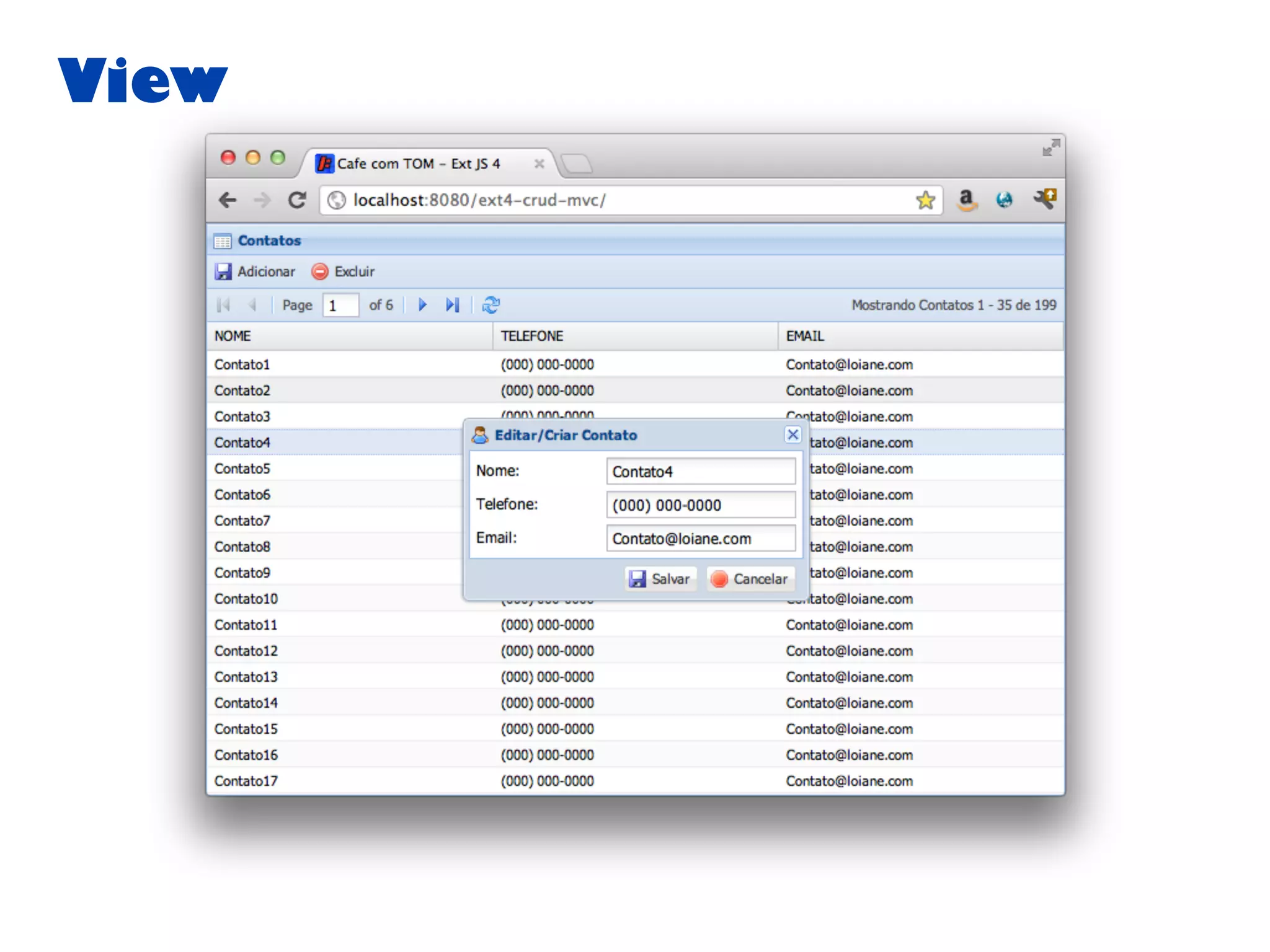Save contact with Salvar button

[x=660, y=579]
